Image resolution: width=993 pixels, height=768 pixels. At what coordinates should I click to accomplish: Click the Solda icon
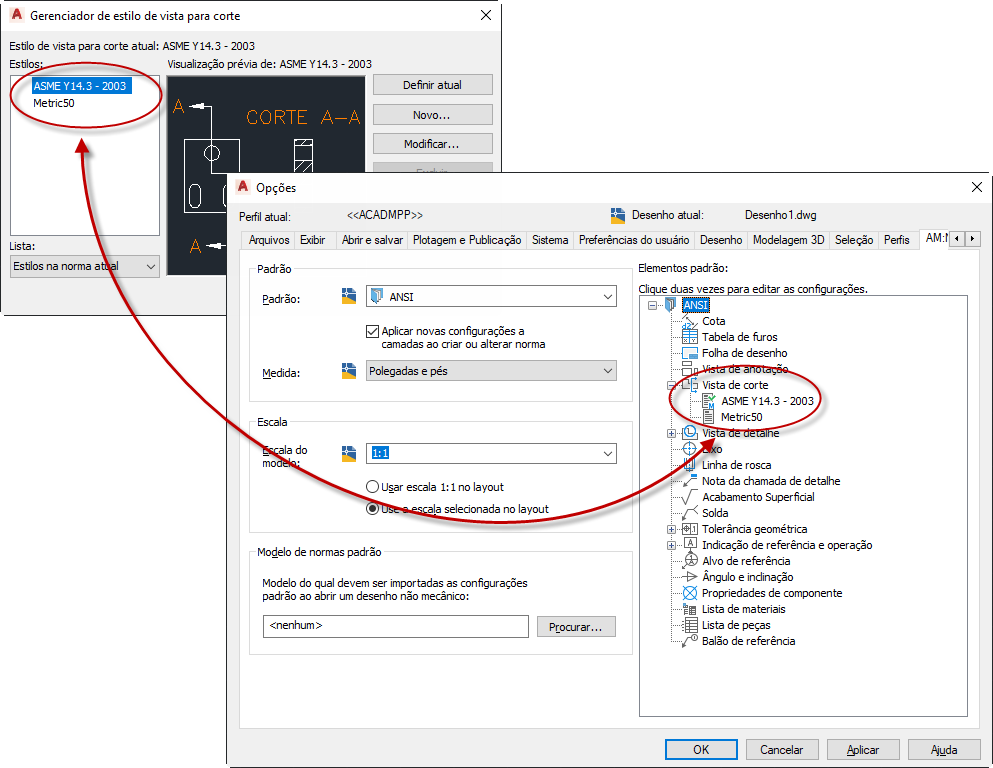click(x=689, y=513)
